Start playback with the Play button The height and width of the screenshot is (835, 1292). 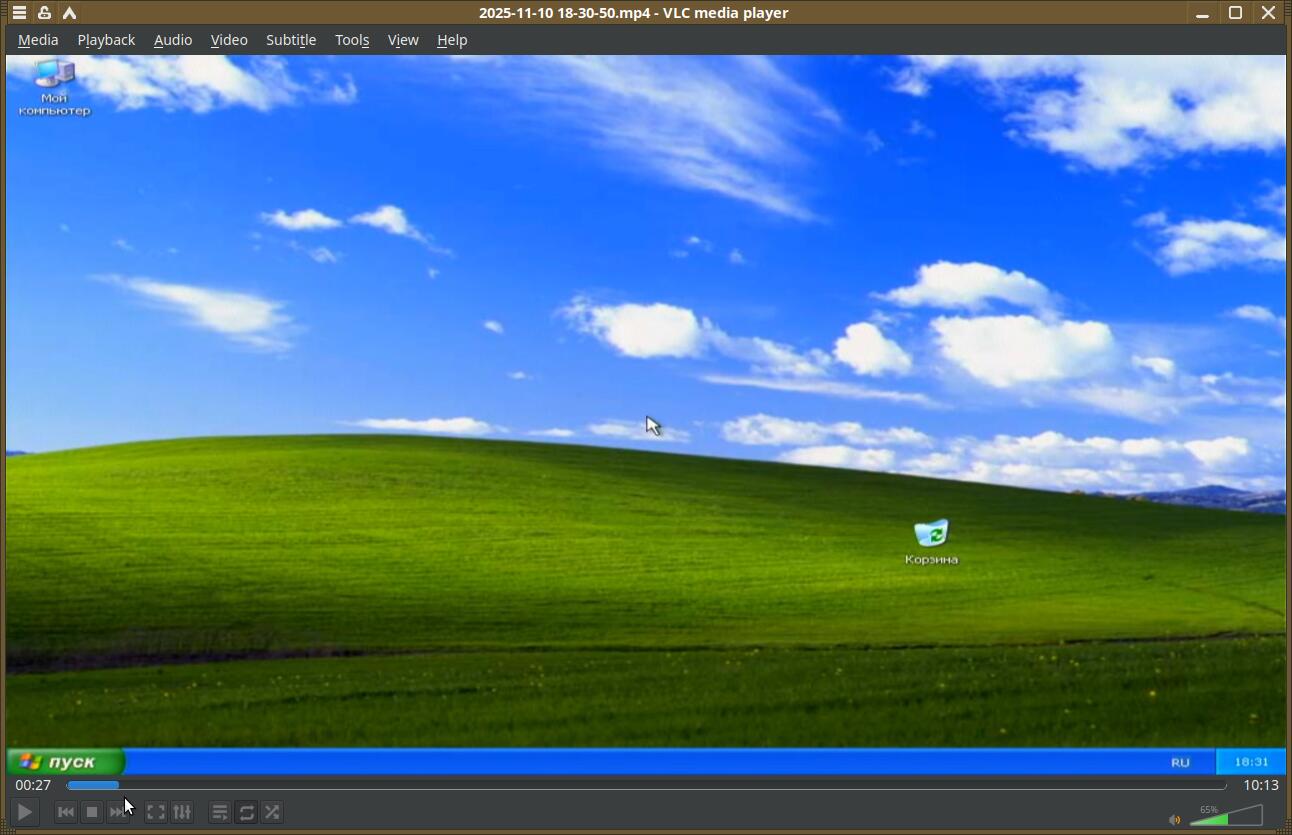pyautogui.click(x=25, y=812)
